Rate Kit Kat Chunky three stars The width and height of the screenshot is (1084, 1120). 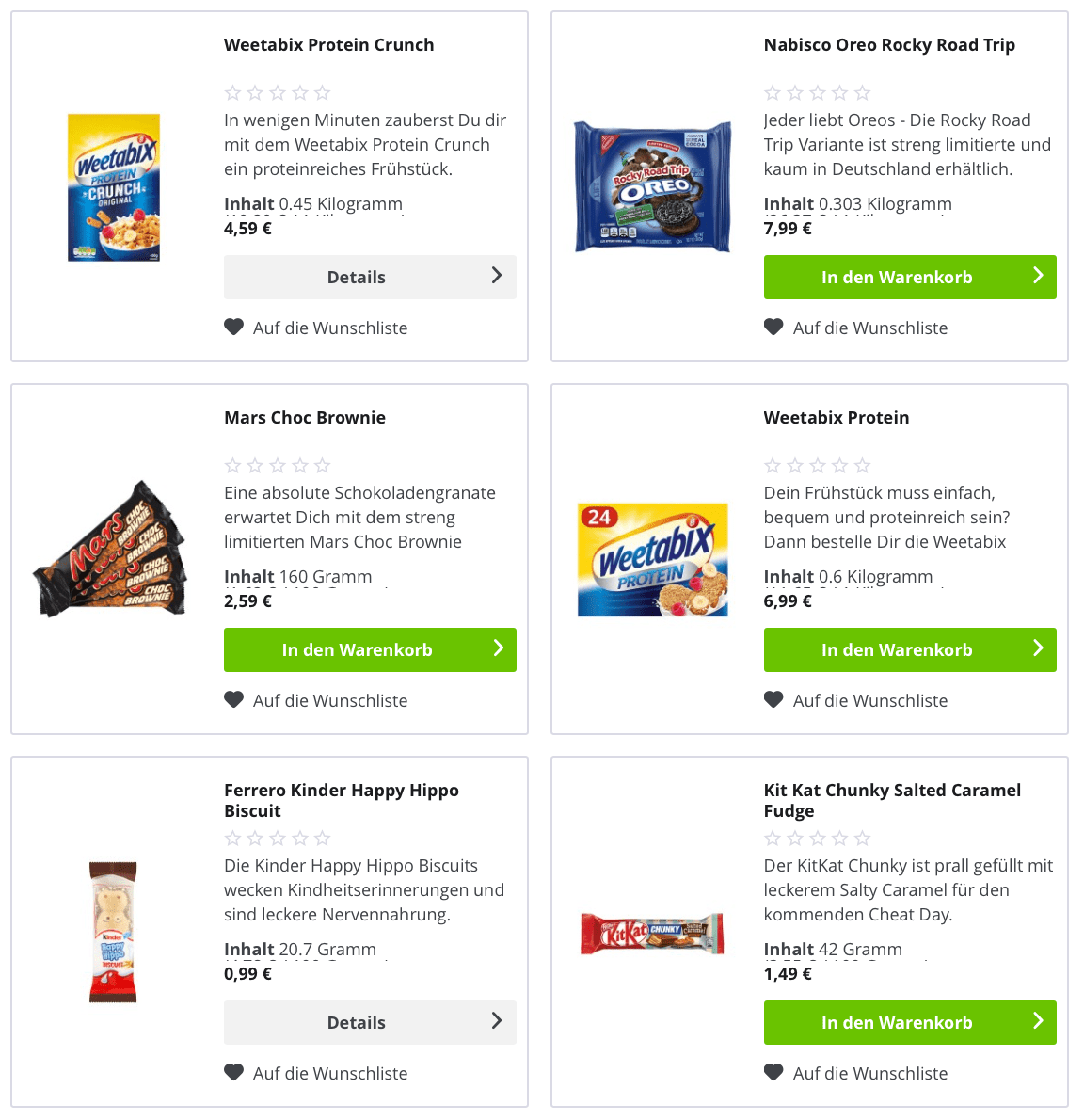[x=818, y=838]
